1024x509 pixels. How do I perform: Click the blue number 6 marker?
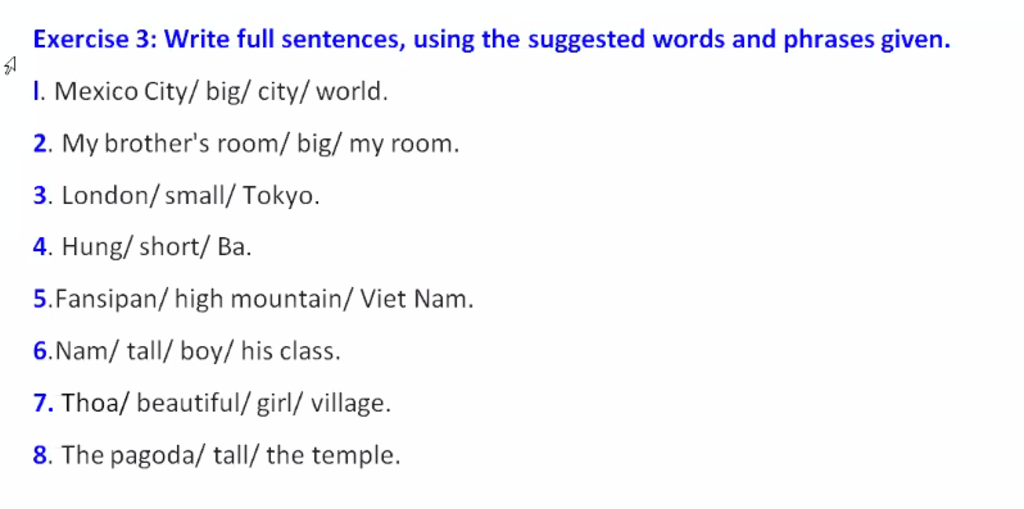(40, 352)
